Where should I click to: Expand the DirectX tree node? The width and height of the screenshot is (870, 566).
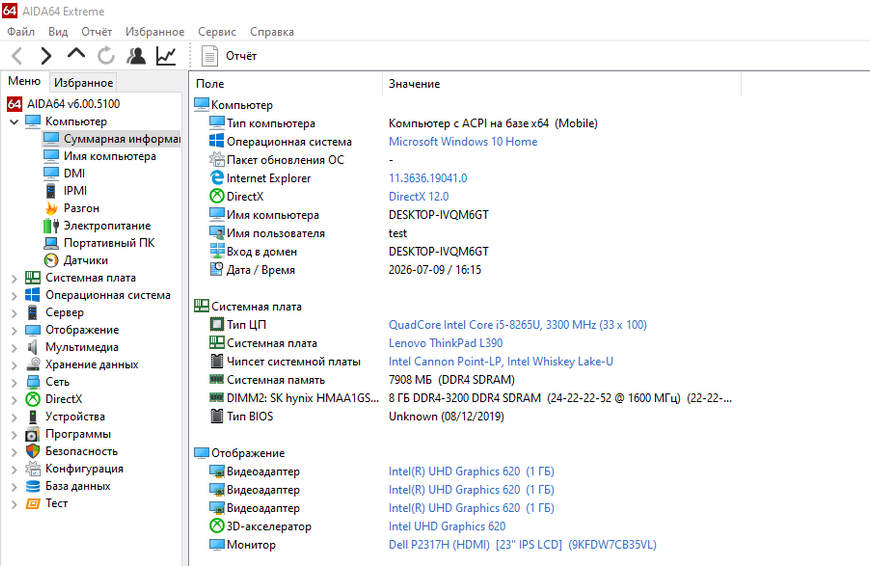point(14,400)
